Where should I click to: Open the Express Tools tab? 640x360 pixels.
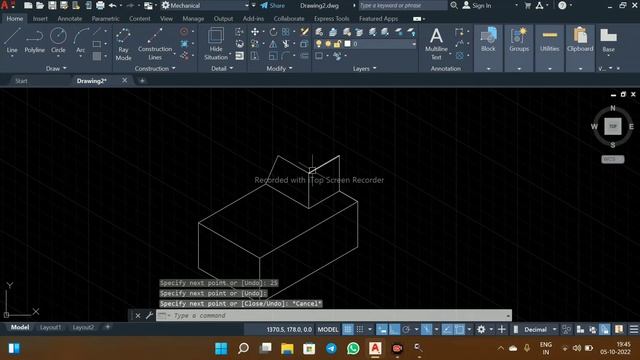[331, 19]
